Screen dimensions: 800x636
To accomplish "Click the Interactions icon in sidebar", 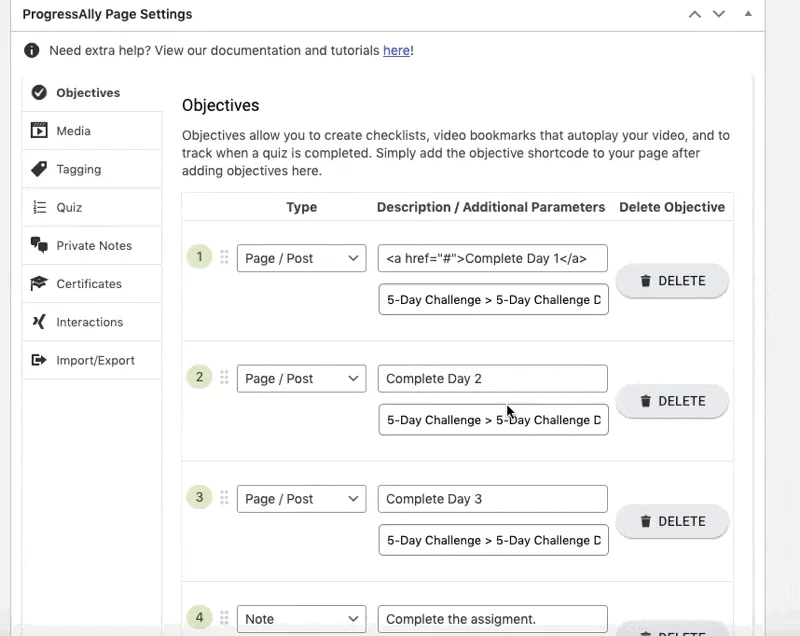I will pos(39,322).
